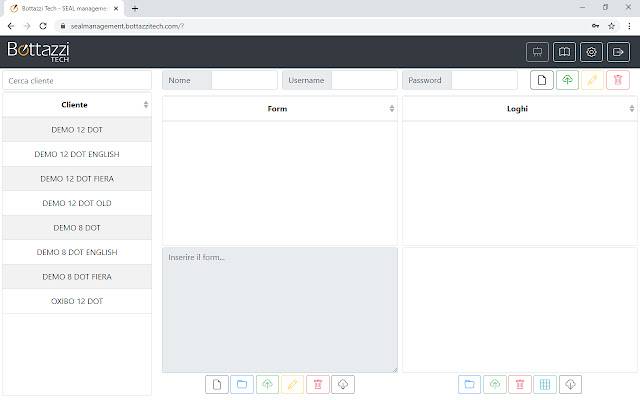Delete client using red trash icon

pos(618,80)
